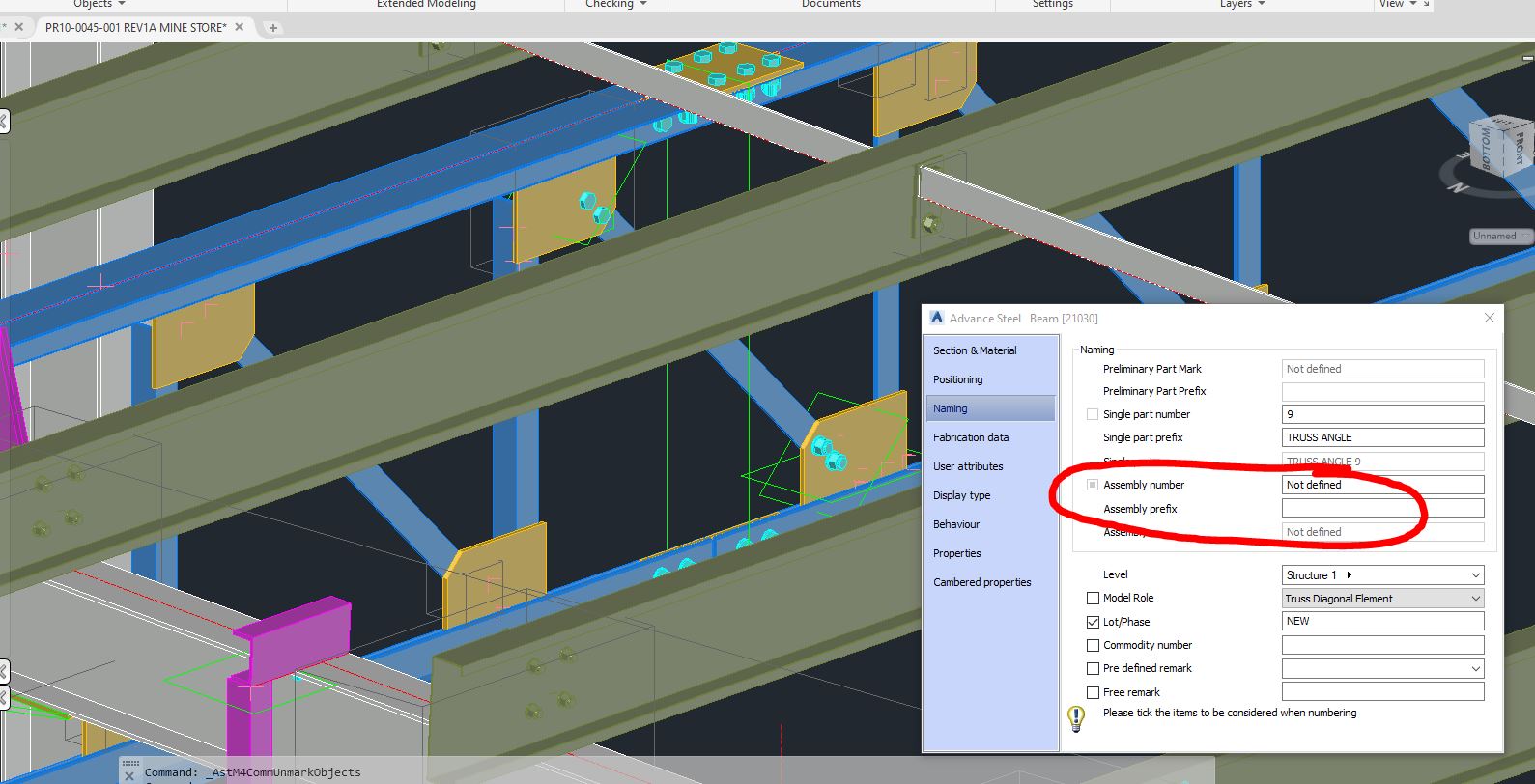The width and height of the screenshot is (1535, 784).
Task: Open the Objects ribbon panel dropdown
Action: 99,4
